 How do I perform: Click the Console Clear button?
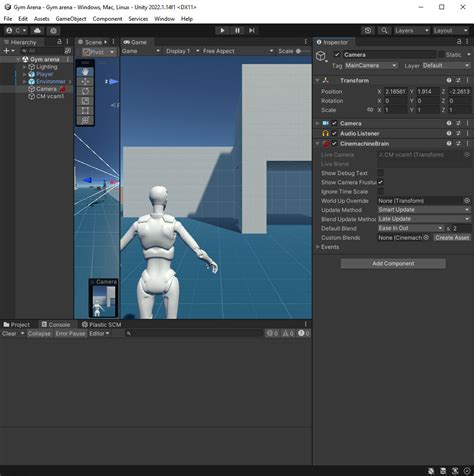click(9, 333)
